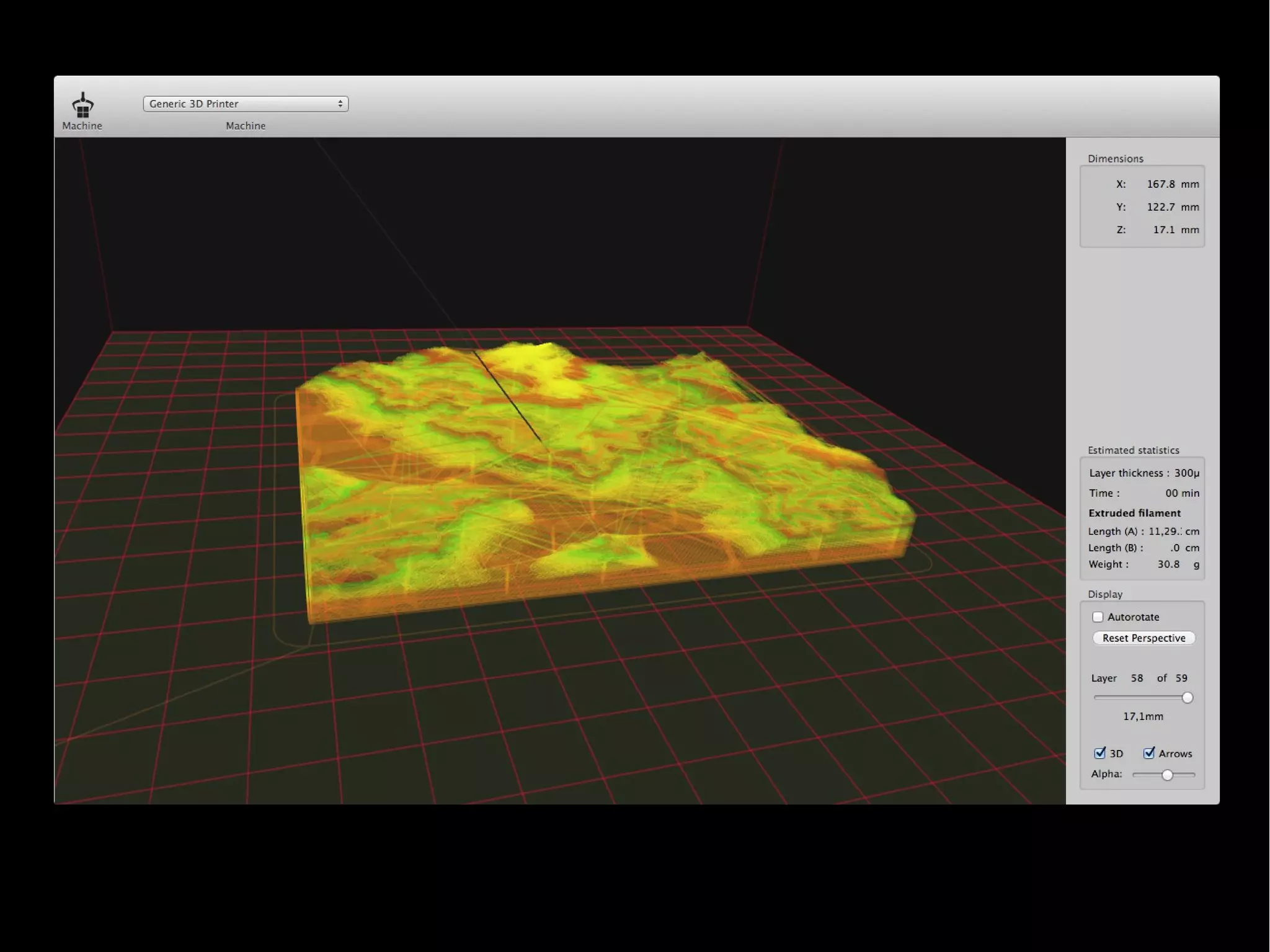Click the Weight value 30.8 g
The image size is (1270, 952).
(x=1168, y=564)
